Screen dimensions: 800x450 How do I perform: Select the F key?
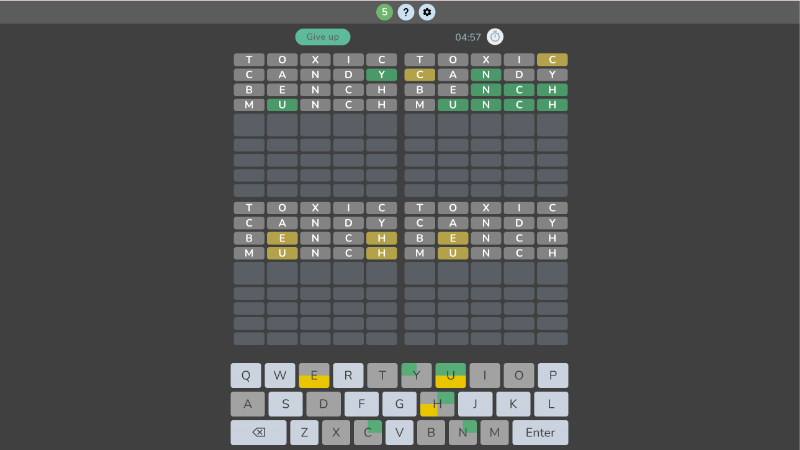point(361,404)
